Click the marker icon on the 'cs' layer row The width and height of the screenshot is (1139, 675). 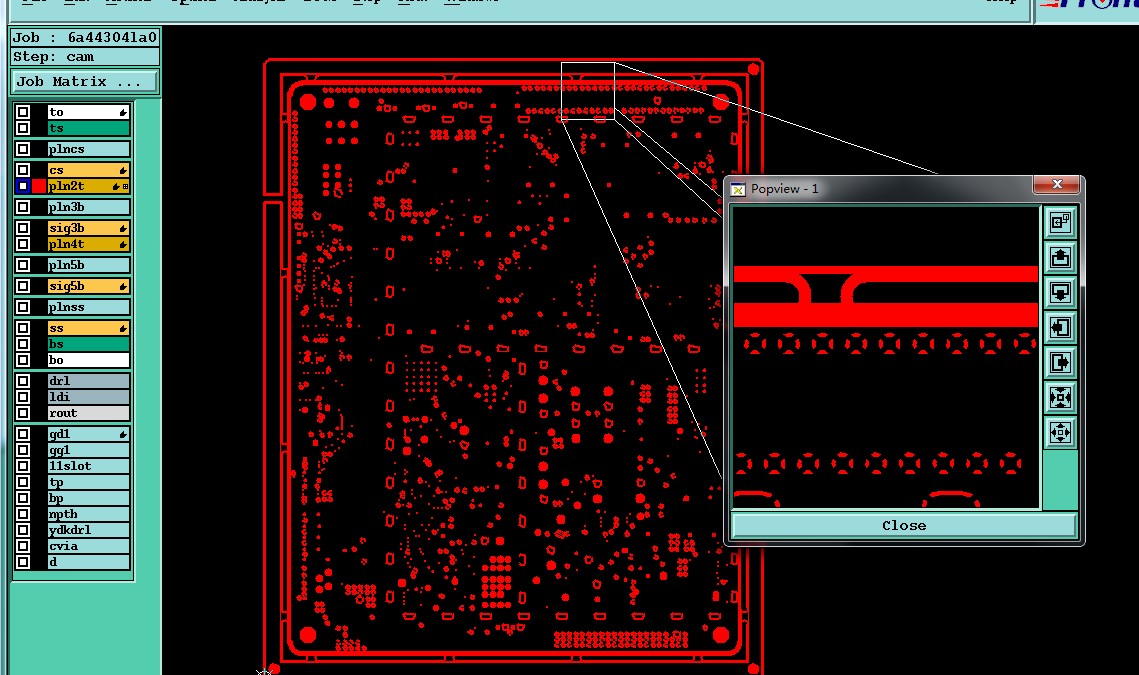tap(123, 170)
